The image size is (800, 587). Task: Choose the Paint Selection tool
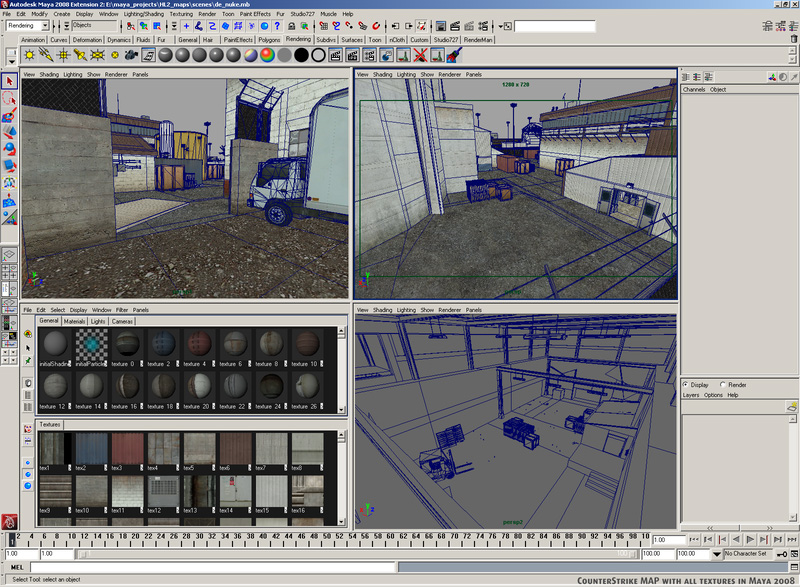tap(9, 115)
